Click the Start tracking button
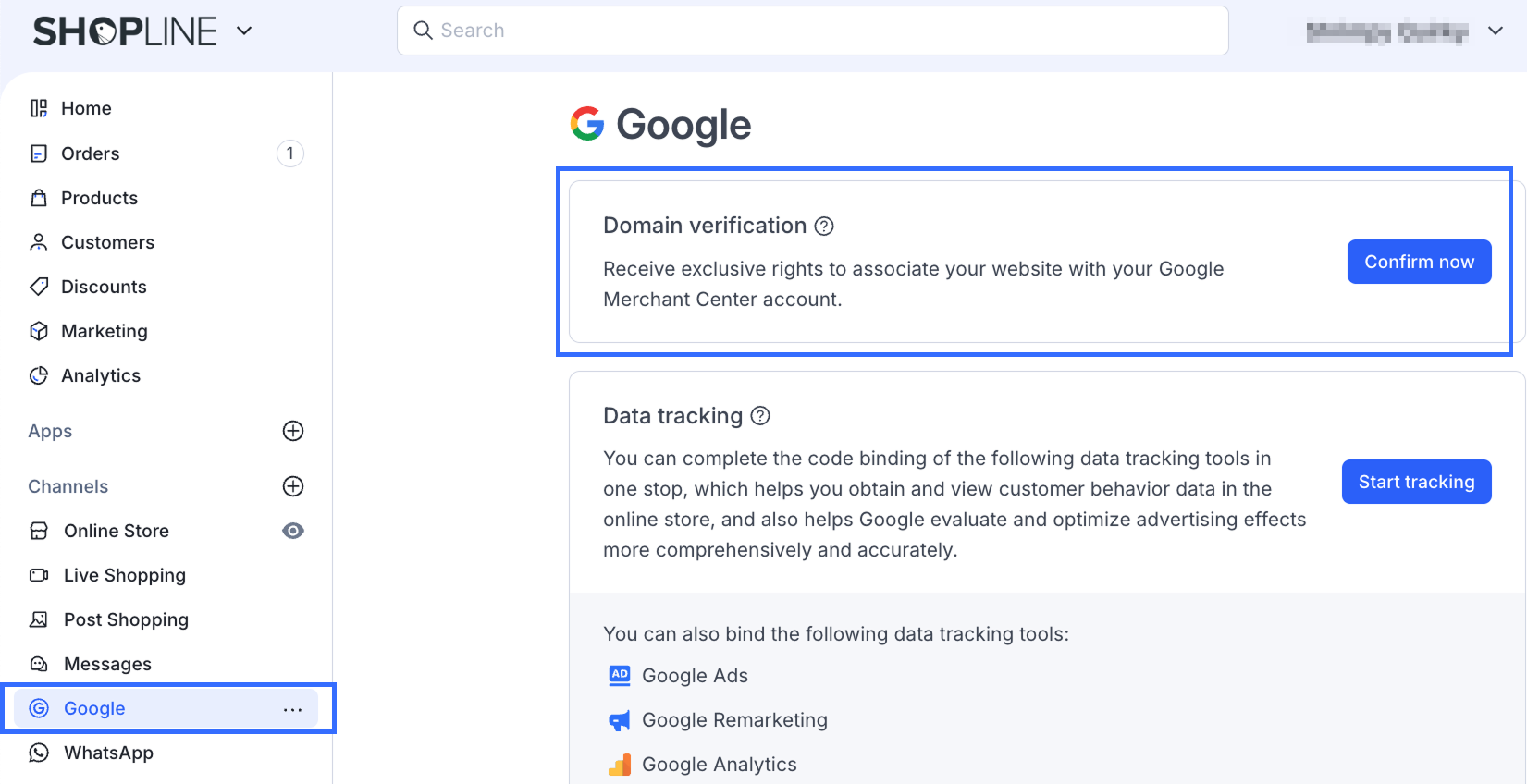Image resolution: width=1527 pixels, height=784 pixels. [x=1416, y=482]
